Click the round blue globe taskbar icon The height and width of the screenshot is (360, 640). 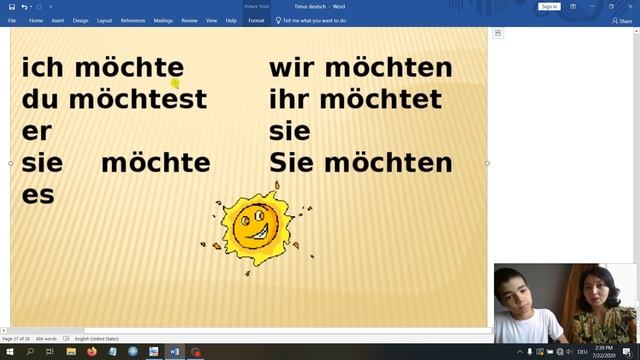tap(133, 351)
